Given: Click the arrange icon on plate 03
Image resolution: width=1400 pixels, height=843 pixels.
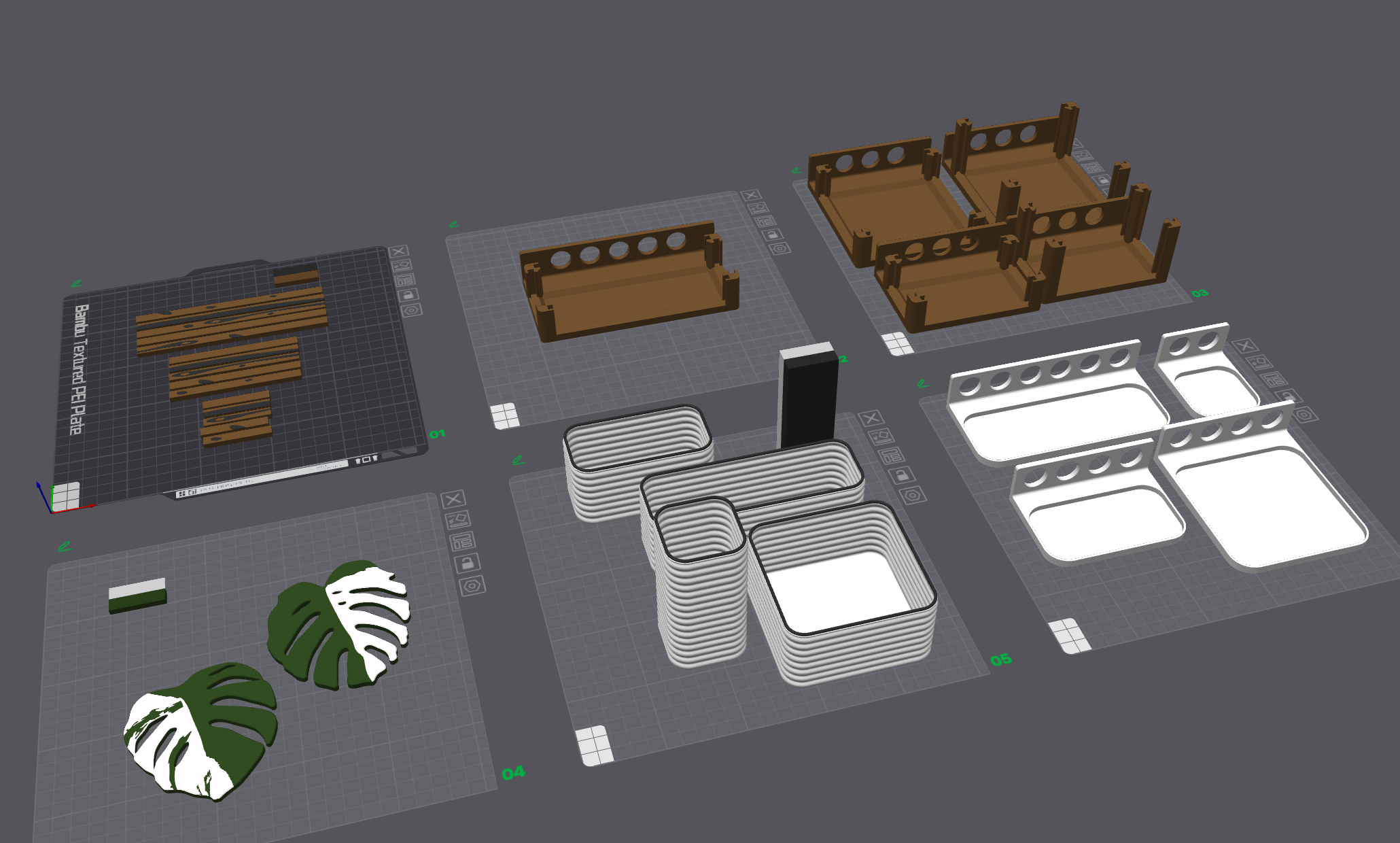Looking at the screenshot, I should pos(1083,155).
